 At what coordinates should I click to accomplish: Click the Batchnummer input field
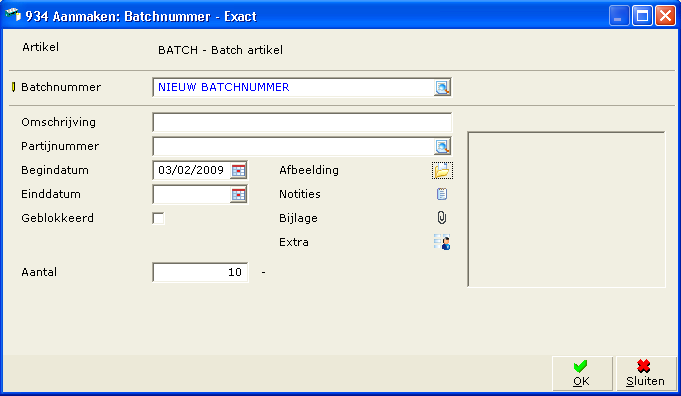click(293, 87)
